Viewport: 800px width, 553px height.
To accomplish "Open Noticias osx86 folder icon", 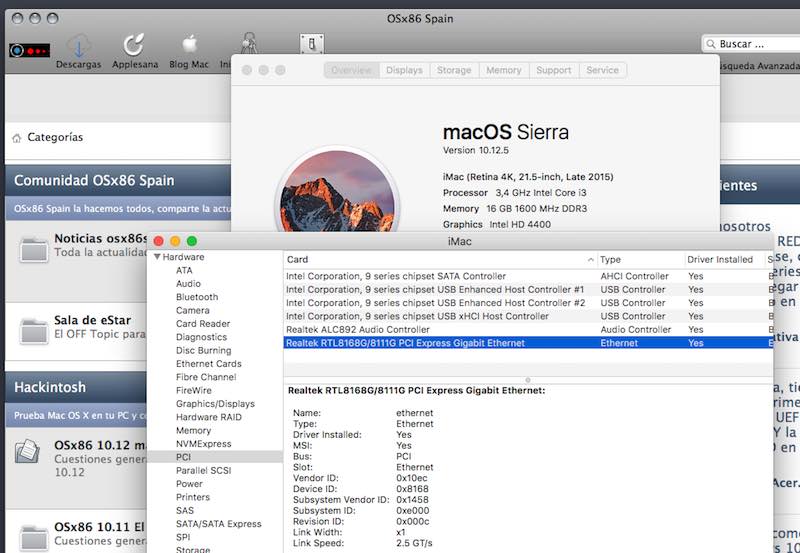I will (34, 249).
